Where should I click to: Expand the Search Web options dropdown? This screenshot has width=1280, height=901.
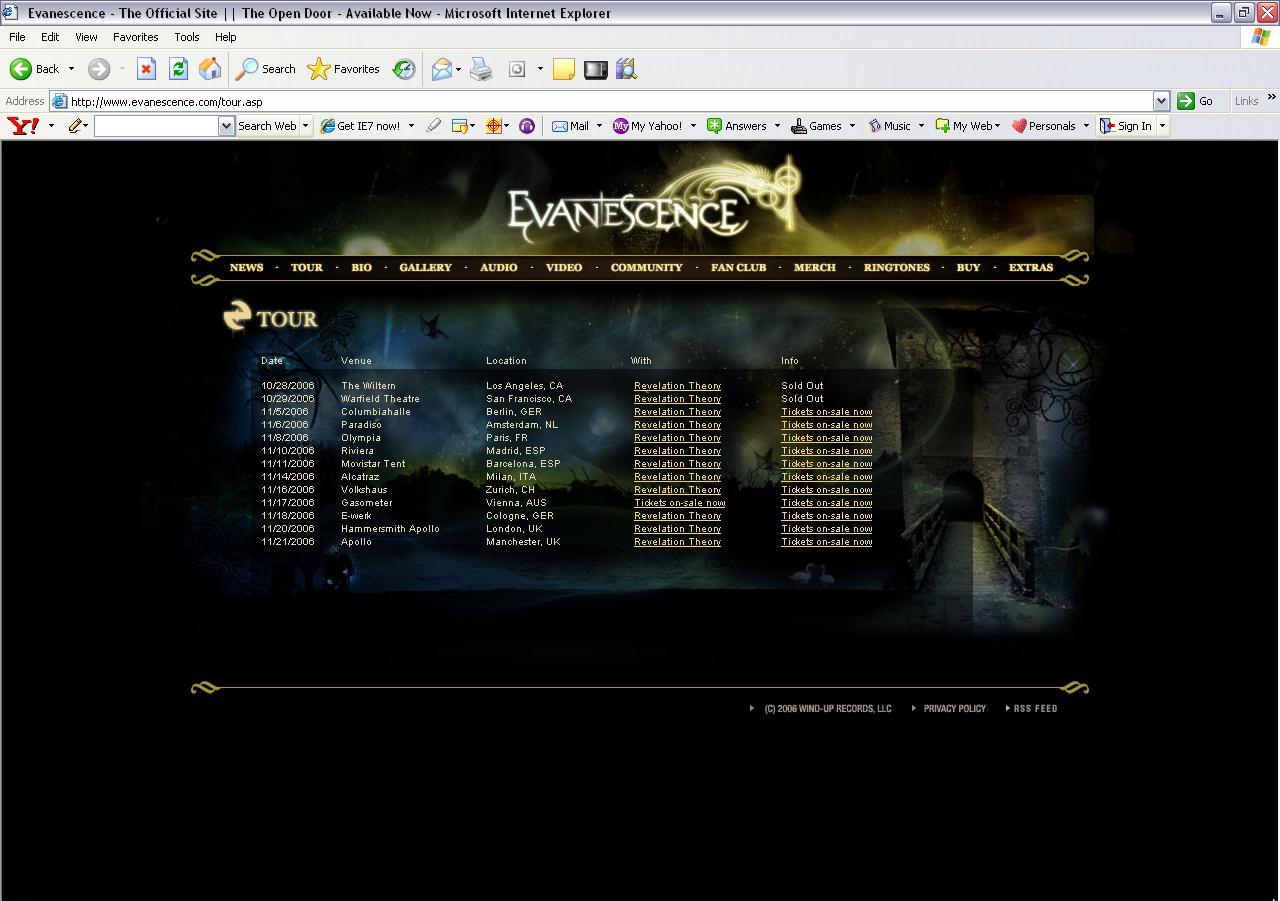click(305, 126)
